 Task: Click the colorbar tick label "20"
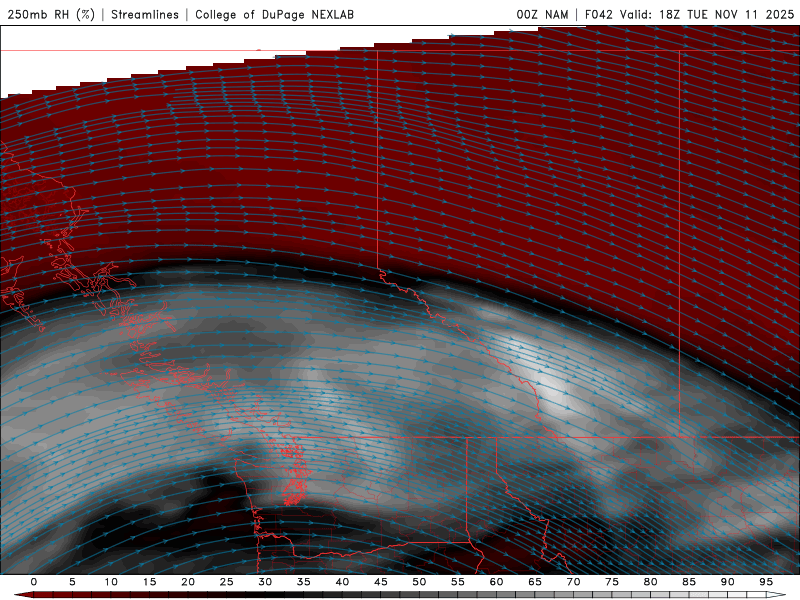188,582
